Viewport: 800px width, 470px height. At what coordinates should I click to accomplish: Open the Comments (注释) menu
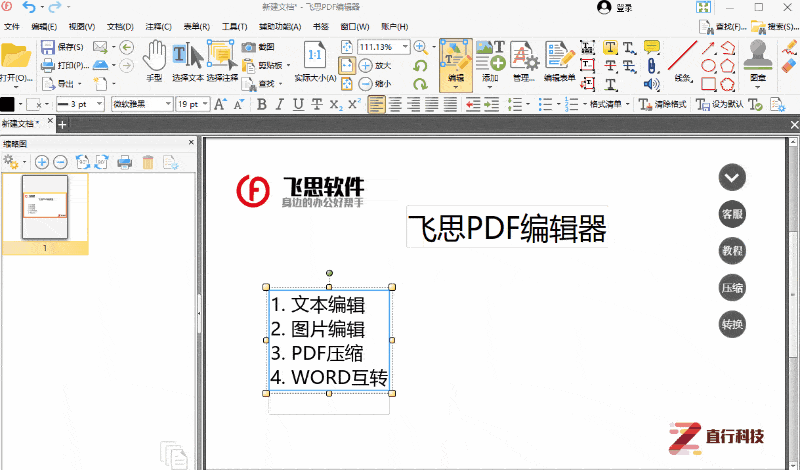[158, 27]
